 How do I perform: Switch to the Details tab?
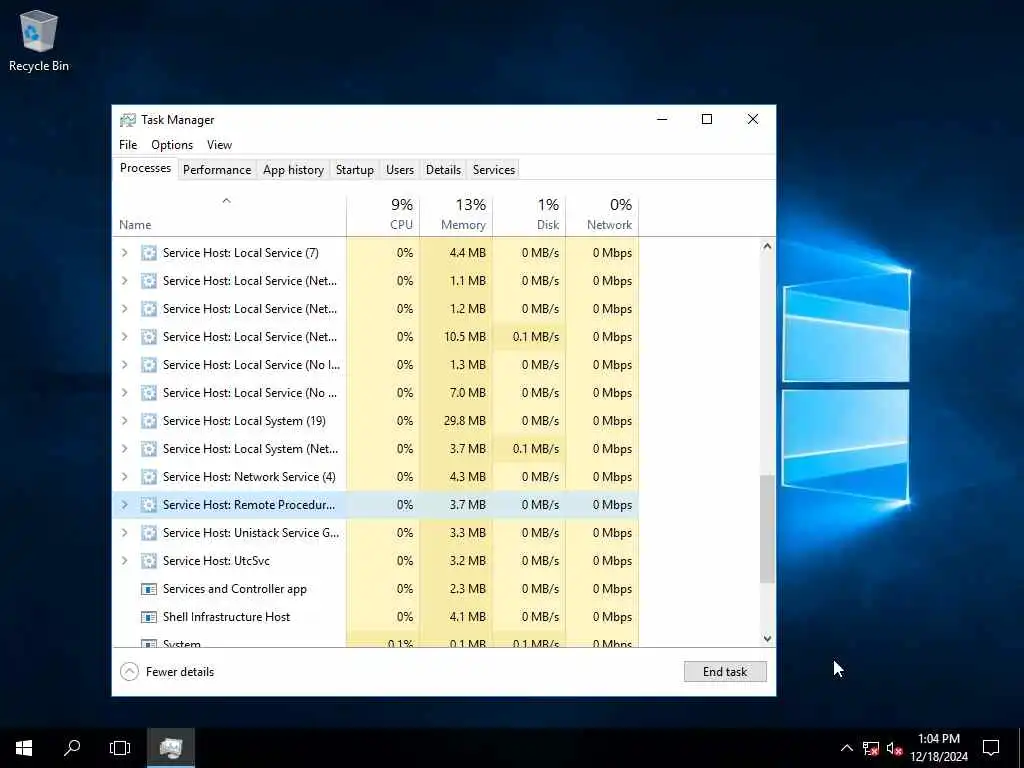pos(443,170)
